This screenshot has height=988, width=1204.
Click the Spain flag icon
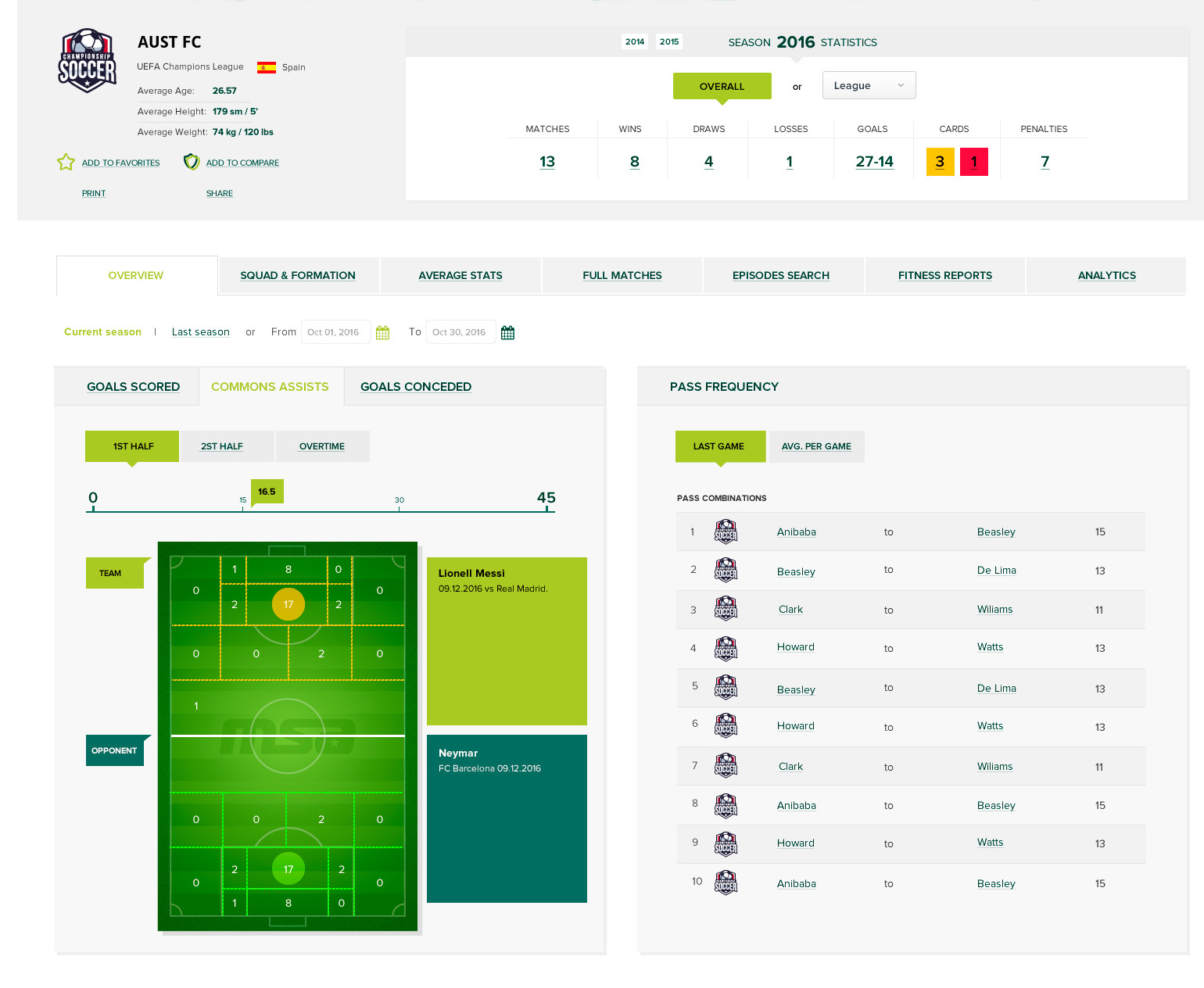[267, 67]
